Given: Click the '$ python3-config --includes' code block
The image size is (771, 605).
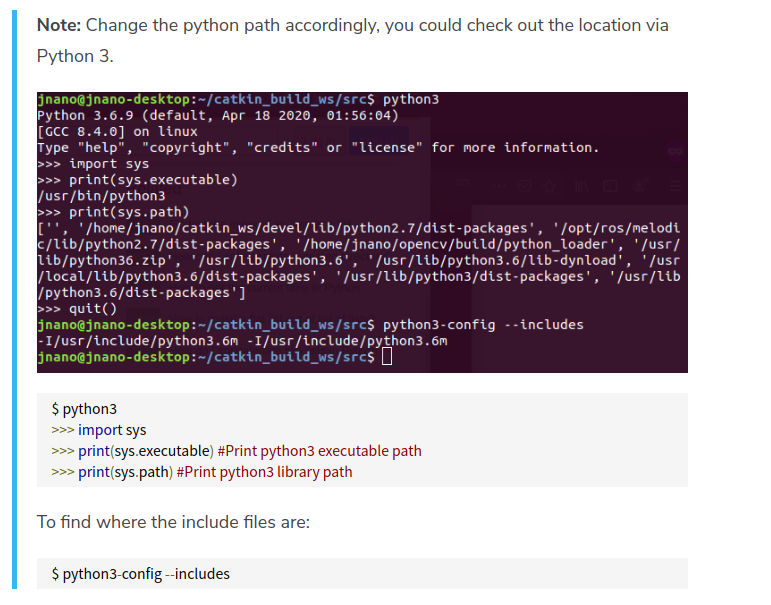Looking at the screenshot, I should click(x=362, y=574).
